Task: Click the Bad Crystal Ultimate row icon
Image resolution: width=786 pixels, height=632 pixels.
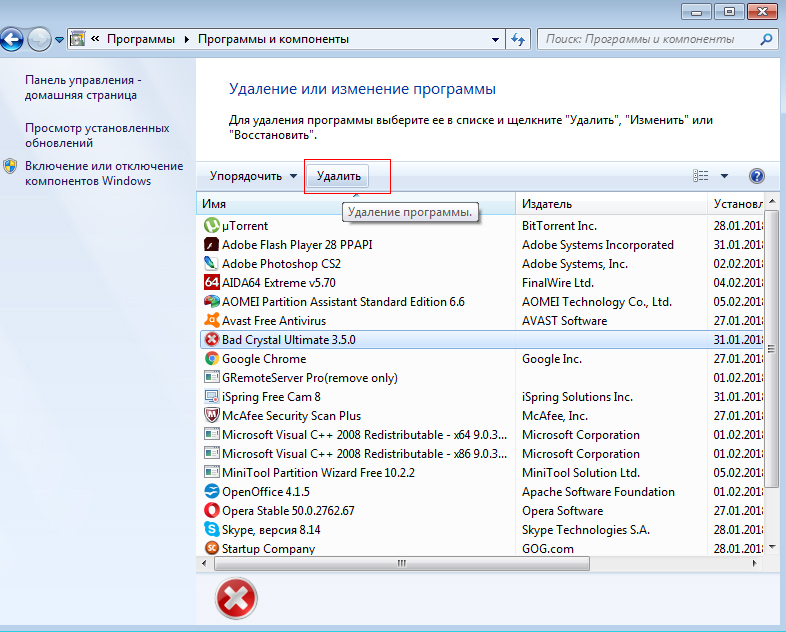Action: point(212,340)
